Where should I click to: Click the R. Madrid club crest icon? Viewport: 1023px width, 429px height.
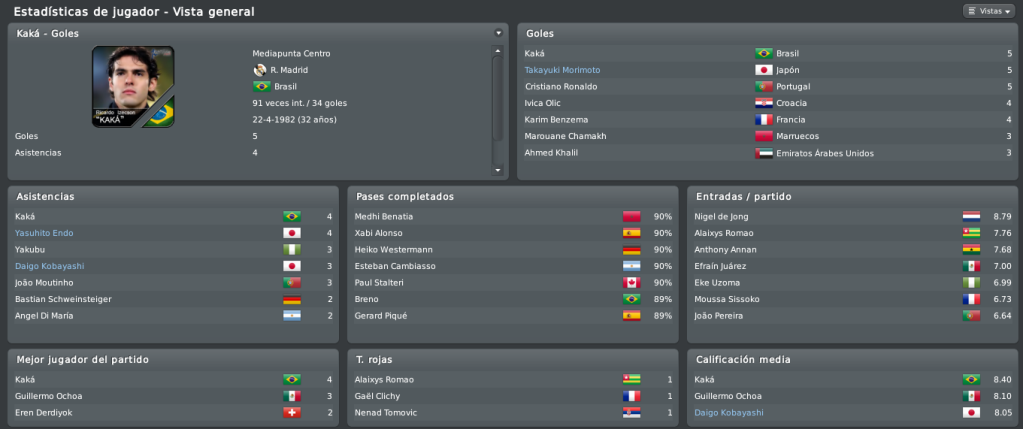[260, 70]
